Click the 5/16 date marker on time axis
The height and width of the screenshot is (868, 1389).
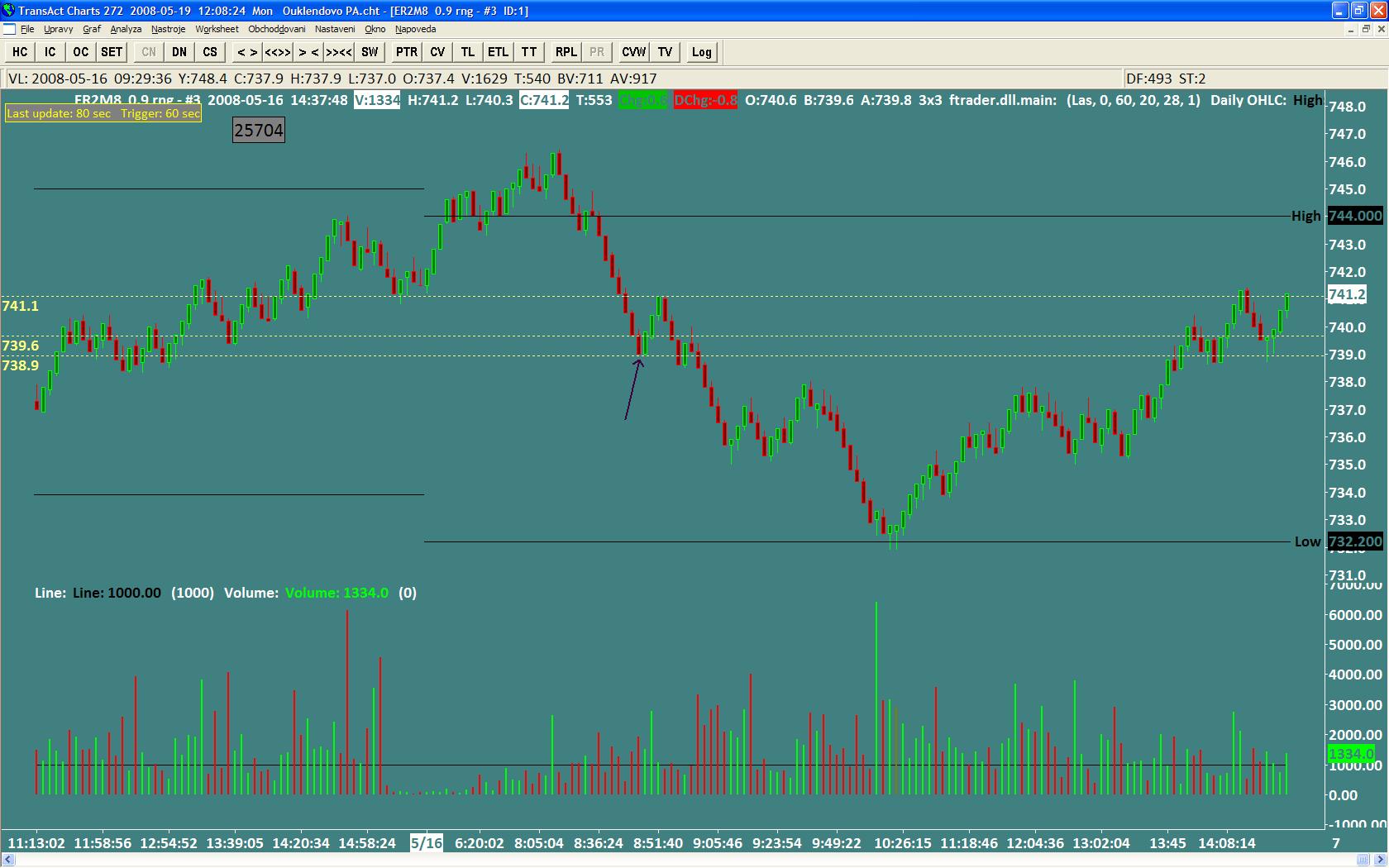click(x=427, y=843)
